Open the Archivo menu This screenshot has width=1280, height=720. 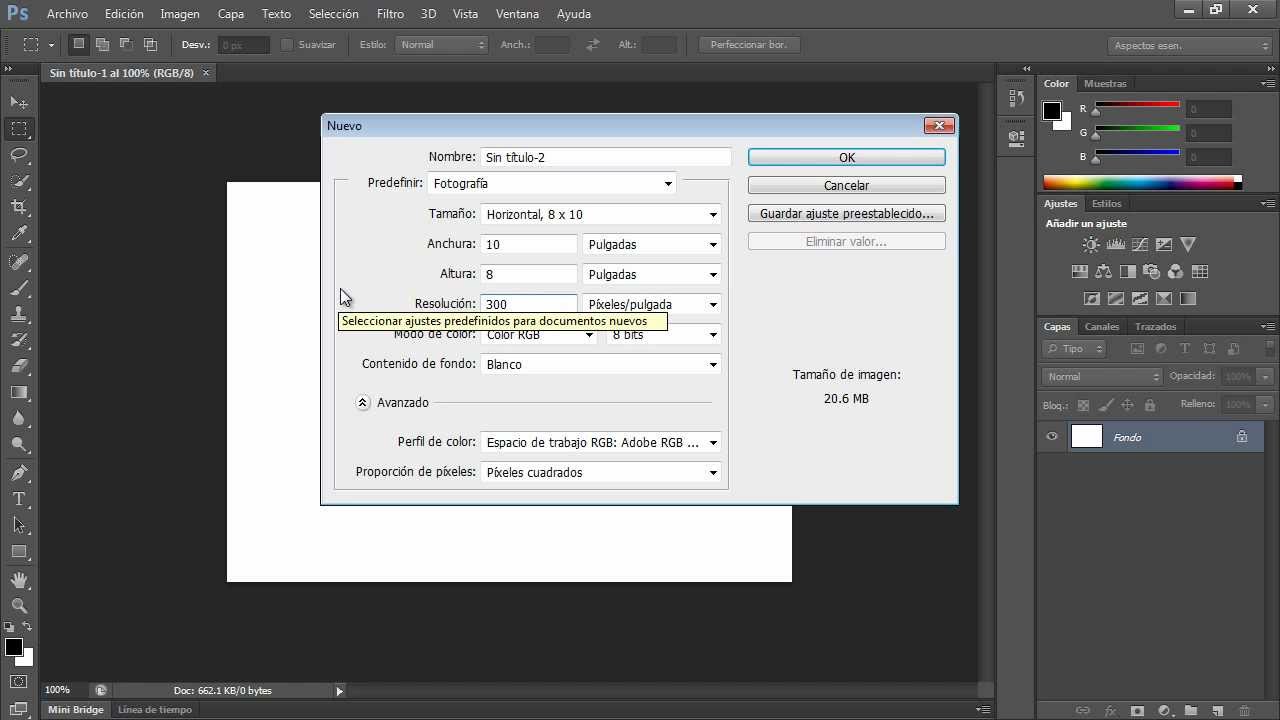click(67, 14)
